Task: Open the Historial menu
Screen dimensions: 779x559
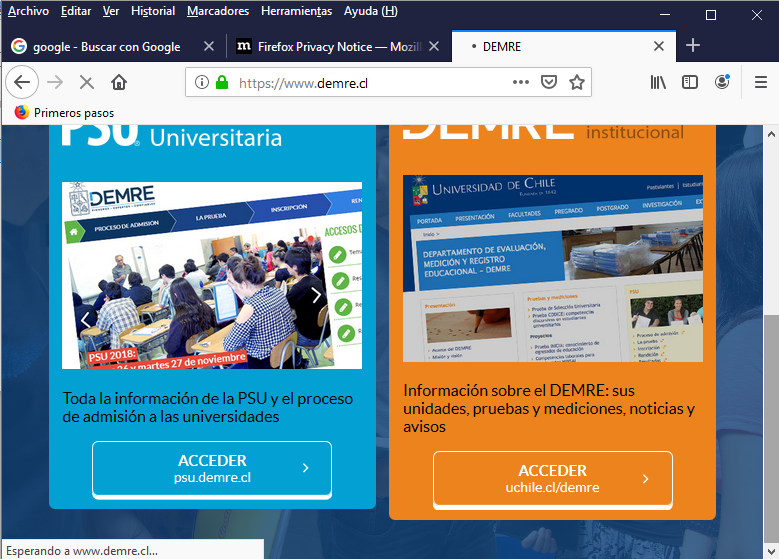Action: [152, 11]
